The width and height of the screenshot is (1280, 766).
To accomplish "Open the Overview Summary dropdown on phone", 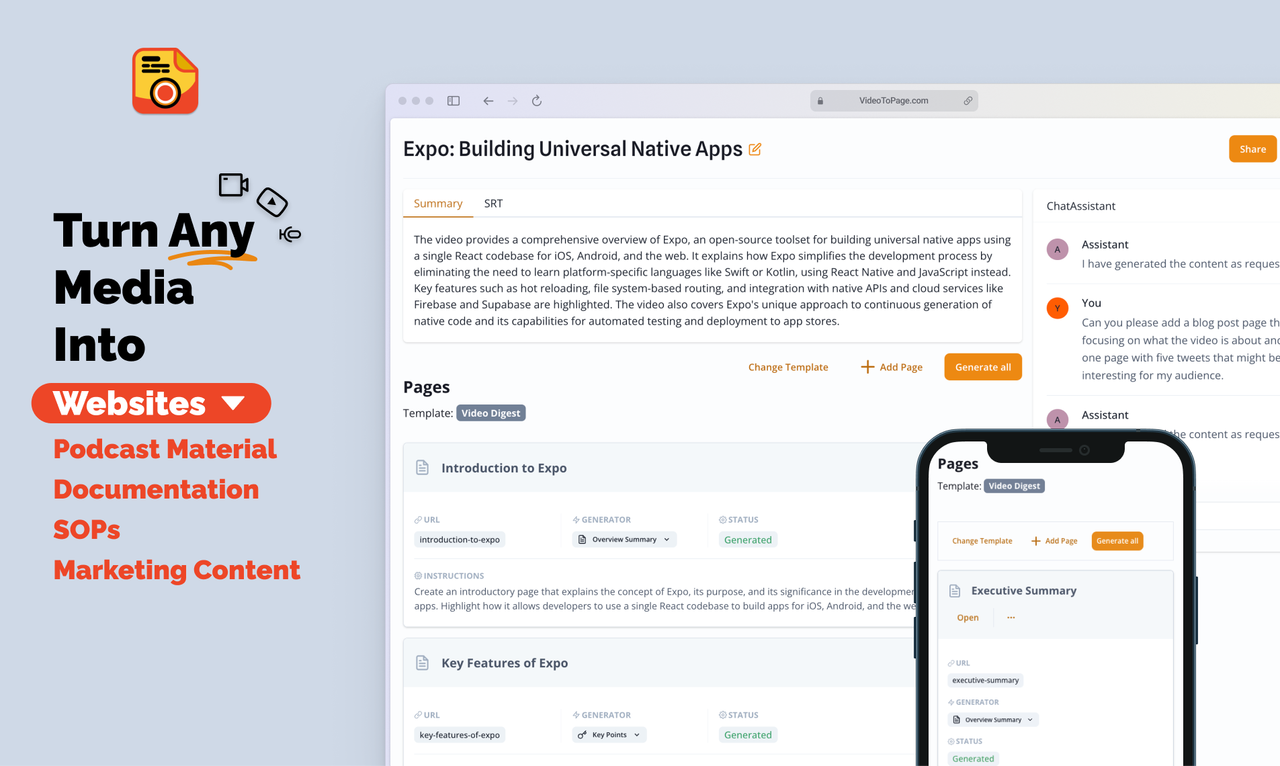I will [993, 720].
